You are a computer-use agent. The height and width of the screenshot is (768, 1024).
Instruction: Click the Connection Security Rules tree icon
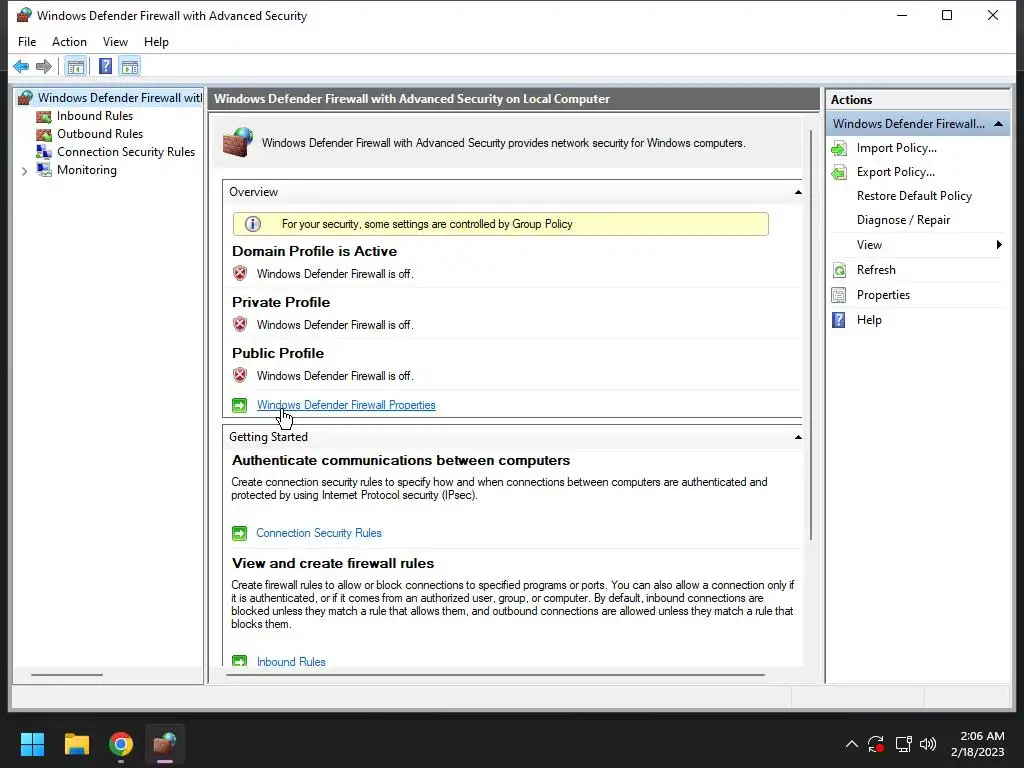click(44, 152)
